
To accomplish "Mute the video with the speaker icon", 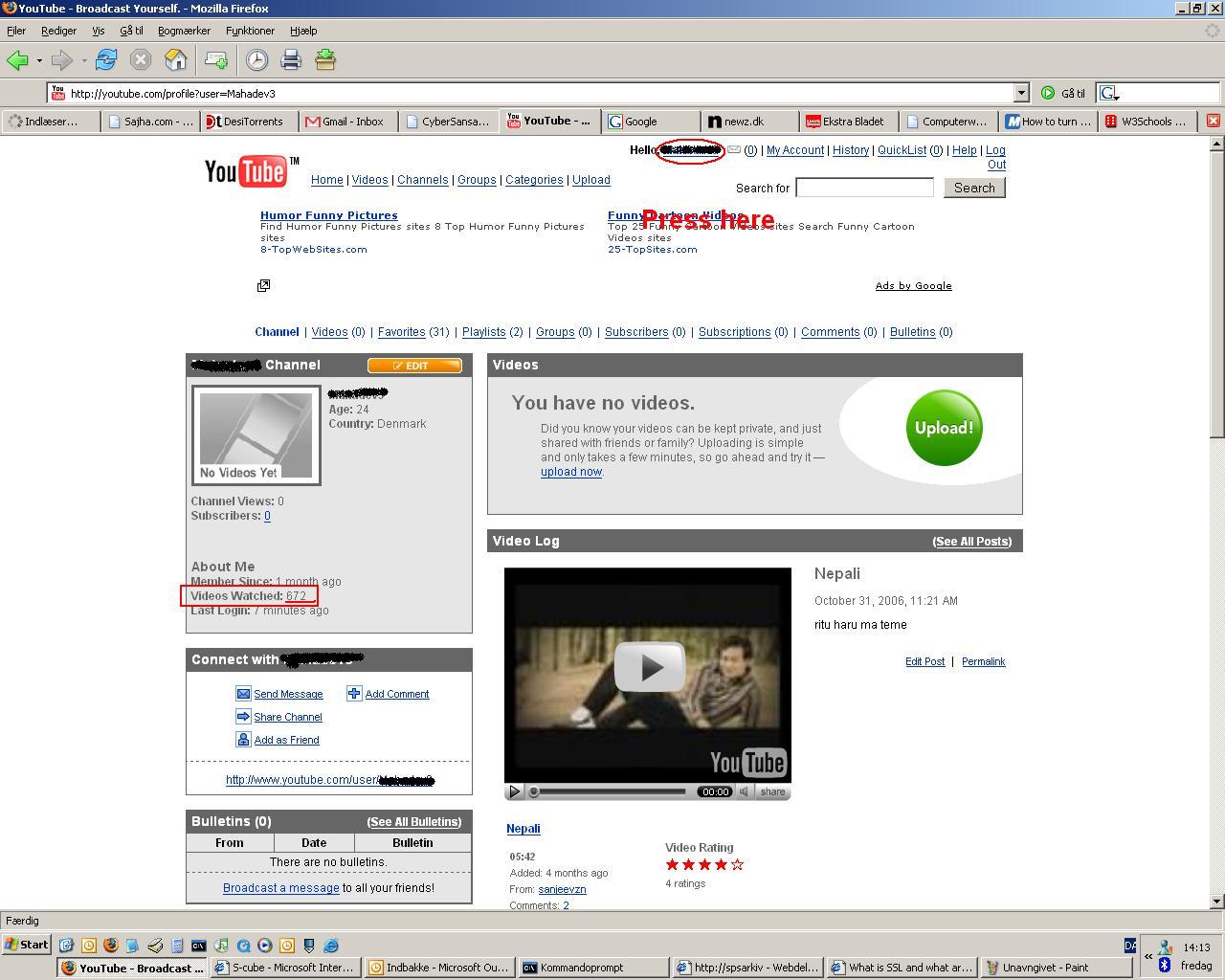I will 745,791.
